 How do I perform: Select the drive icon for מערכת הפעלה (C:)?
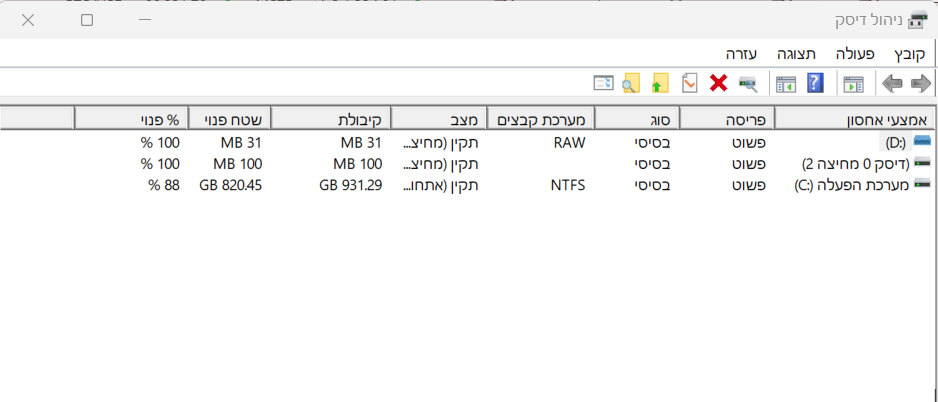tap(923, 185)
